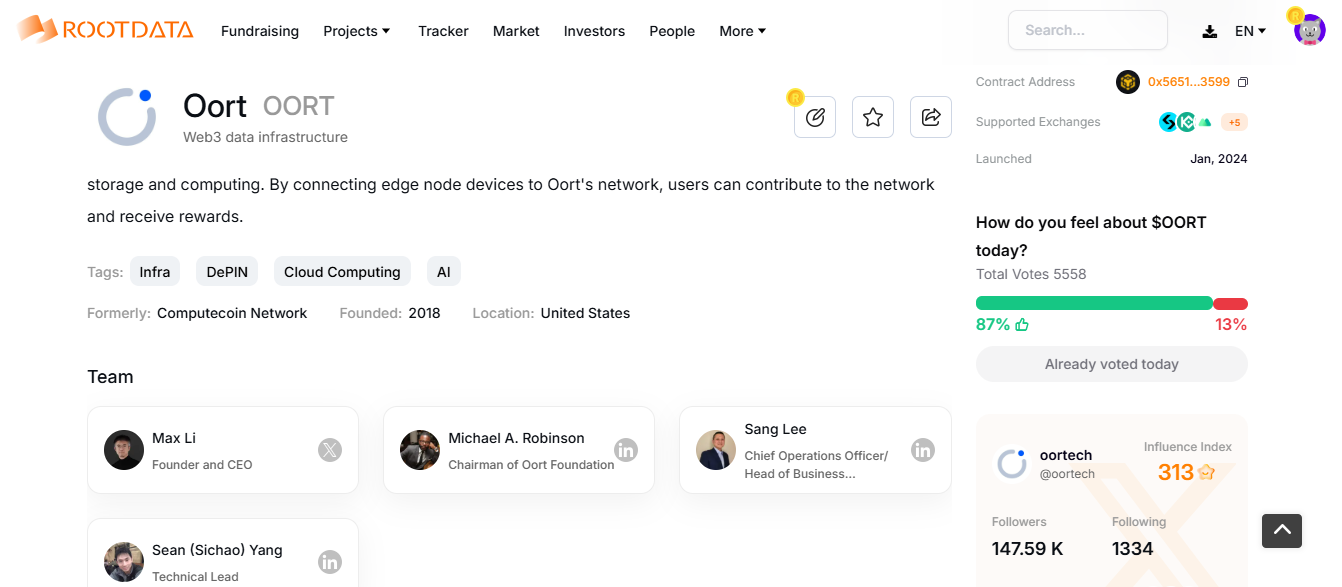Viewport: 1342px width, 587px height.
Task: Select the Infra tag
Action: click(x=155, y=271)
